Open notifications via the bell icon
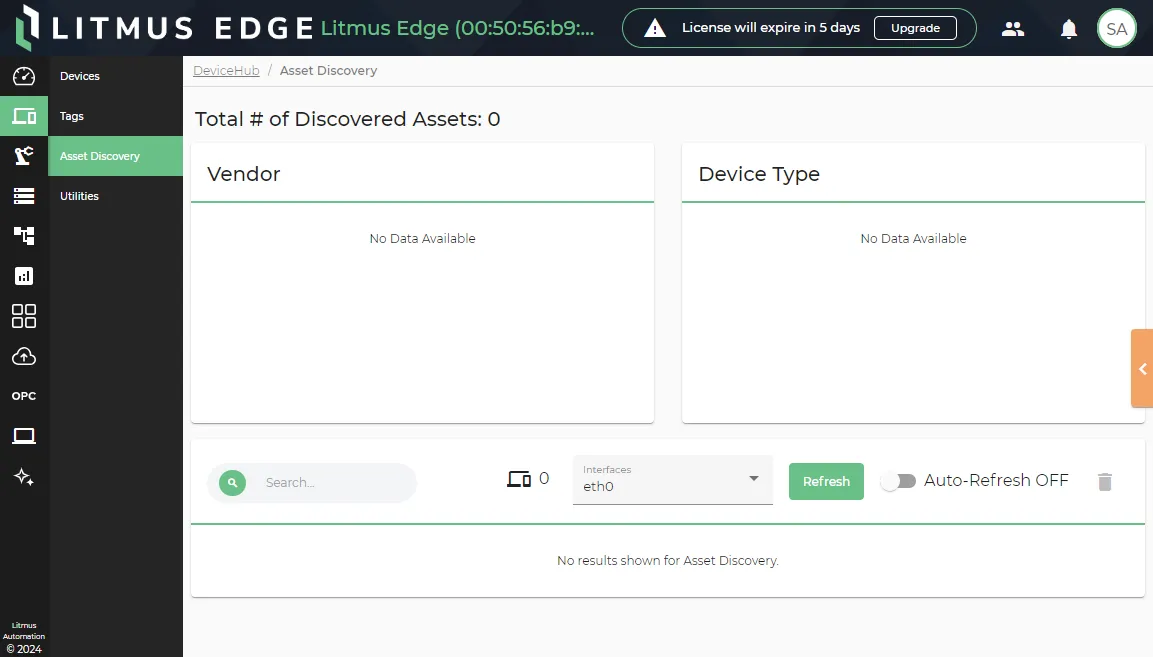This screenshot has width=1153, height=657. click(1068, 28)
